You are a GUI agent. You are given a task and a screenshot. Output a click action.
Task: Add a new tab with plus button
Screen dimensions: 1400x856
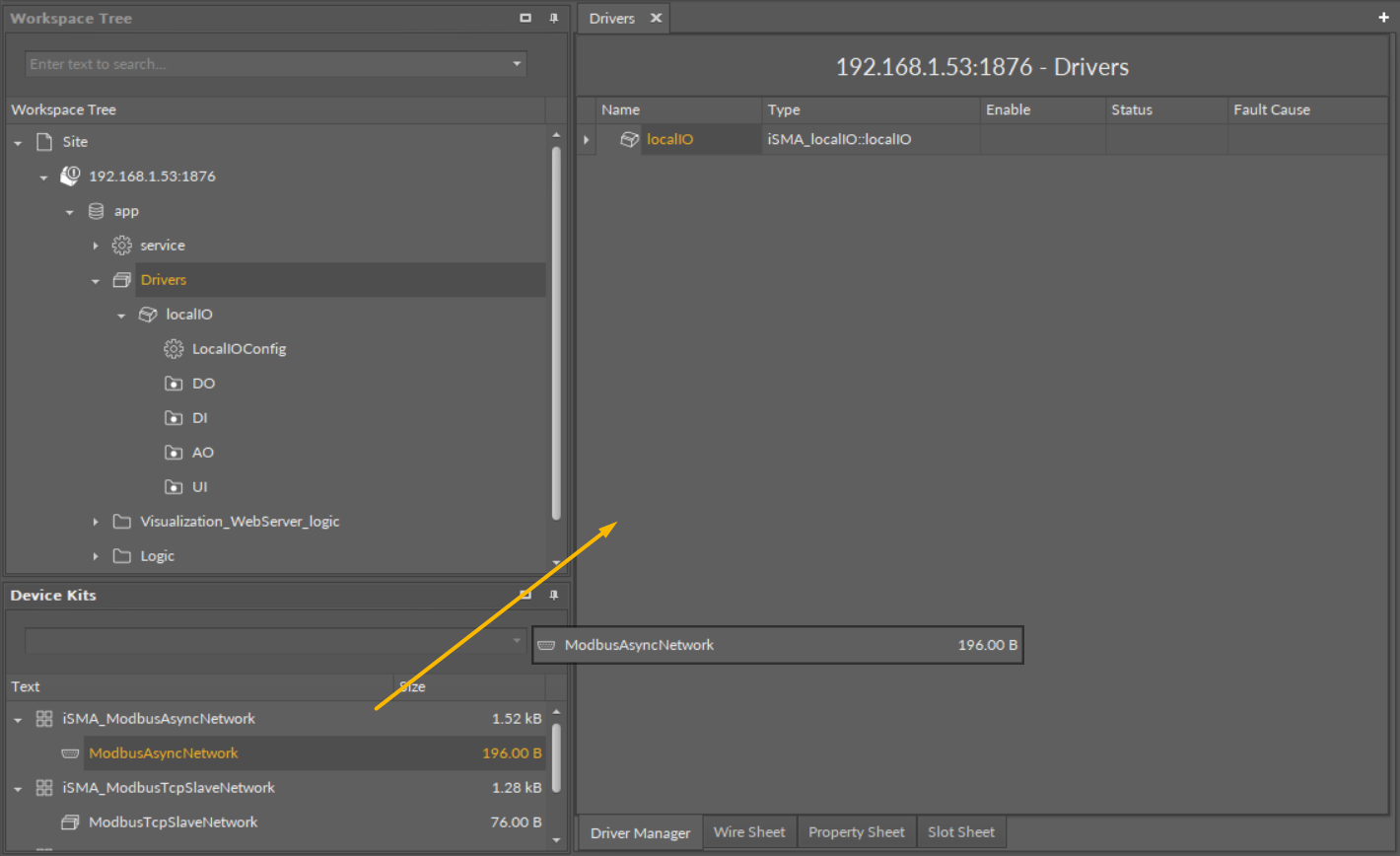(x=1382, y=18)
